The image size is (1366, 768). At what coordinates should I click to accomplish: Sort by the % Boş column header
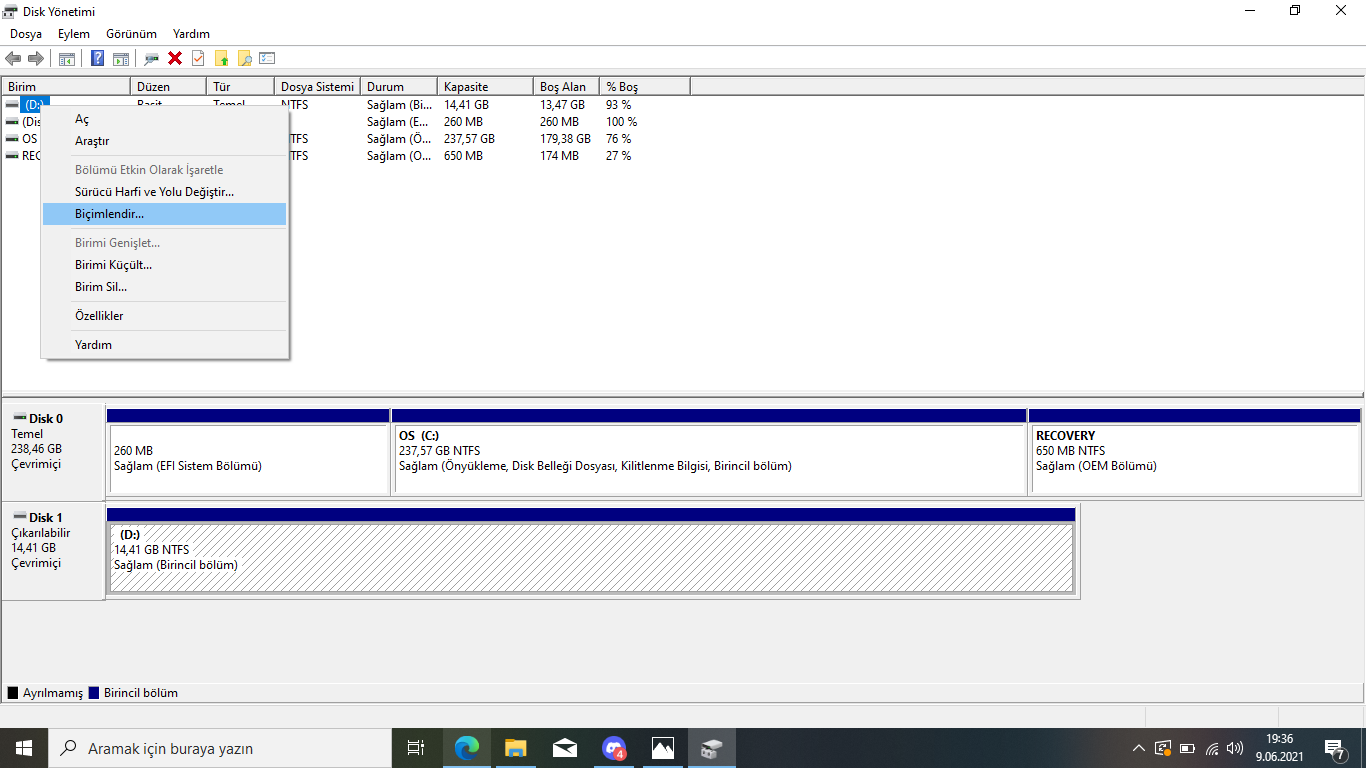click(645, 87)
